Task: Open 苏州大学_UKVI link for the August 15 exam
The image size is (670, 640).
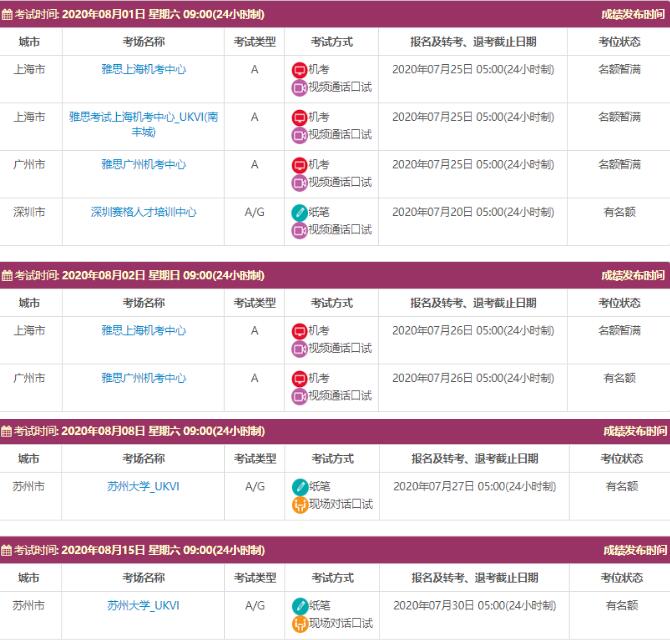Action: [143, 605]
